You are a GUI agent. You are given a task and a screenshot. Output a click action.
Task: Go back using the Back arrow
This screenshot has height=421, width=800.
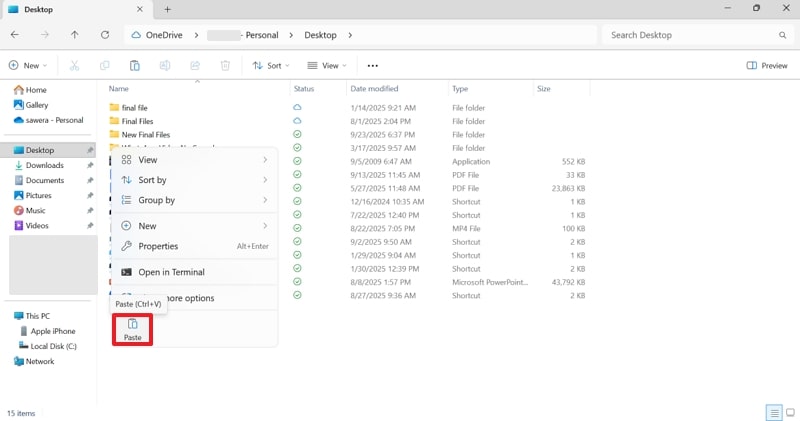(x=15, y=35)
